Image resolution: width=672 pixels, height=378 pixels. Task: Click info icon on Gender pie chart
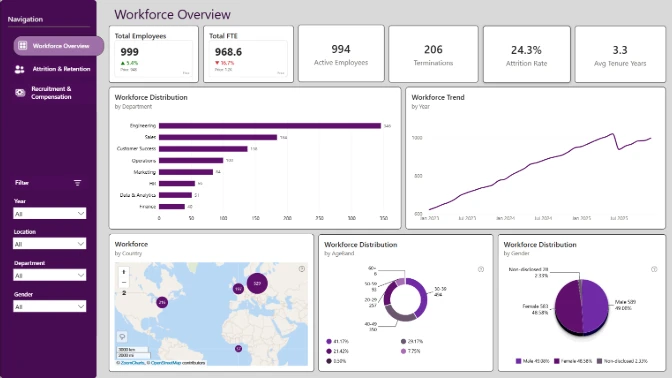click(x=654, y=269)
